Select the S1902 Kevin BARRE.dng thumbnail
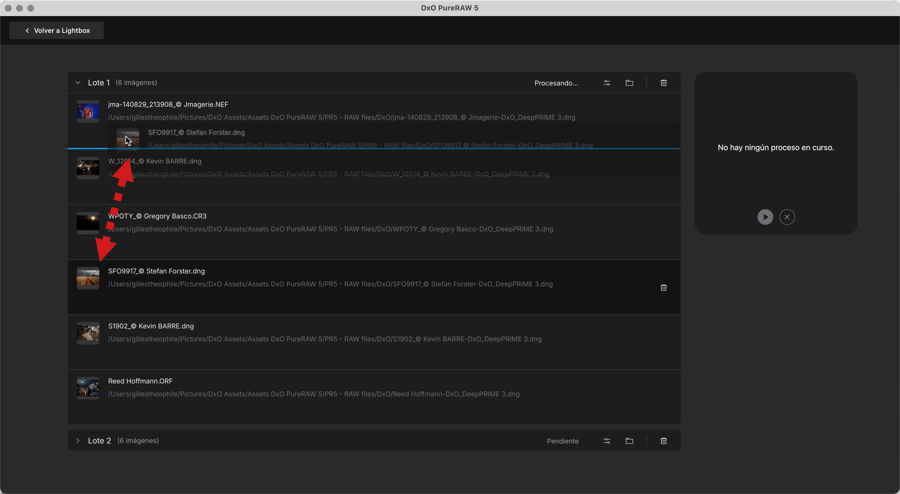Image resolution: width=900 pixels, height=494 pixels. (x=88, y=332)
